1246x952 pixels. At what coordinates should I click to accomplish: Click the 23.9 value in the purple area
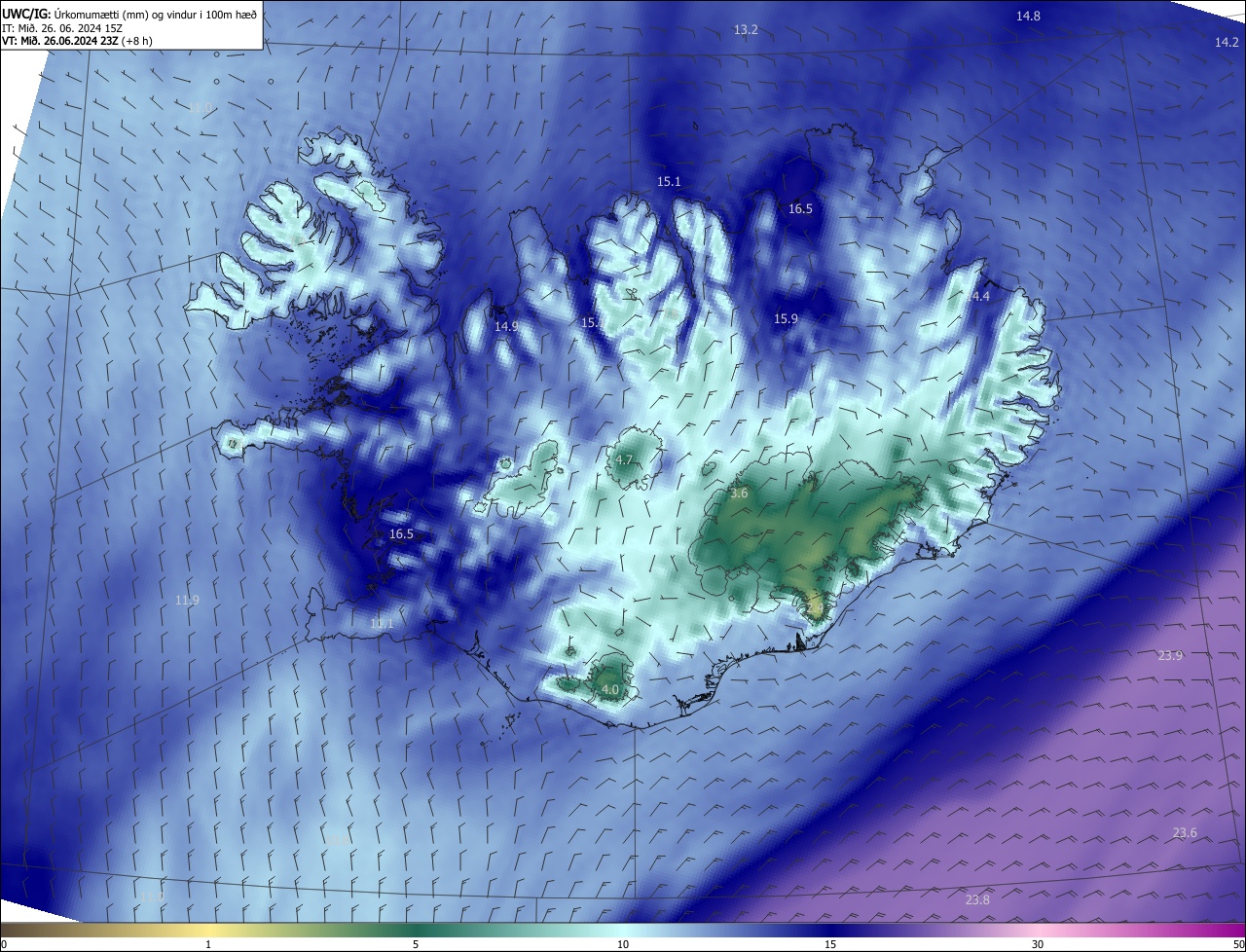click(1170, 656)
